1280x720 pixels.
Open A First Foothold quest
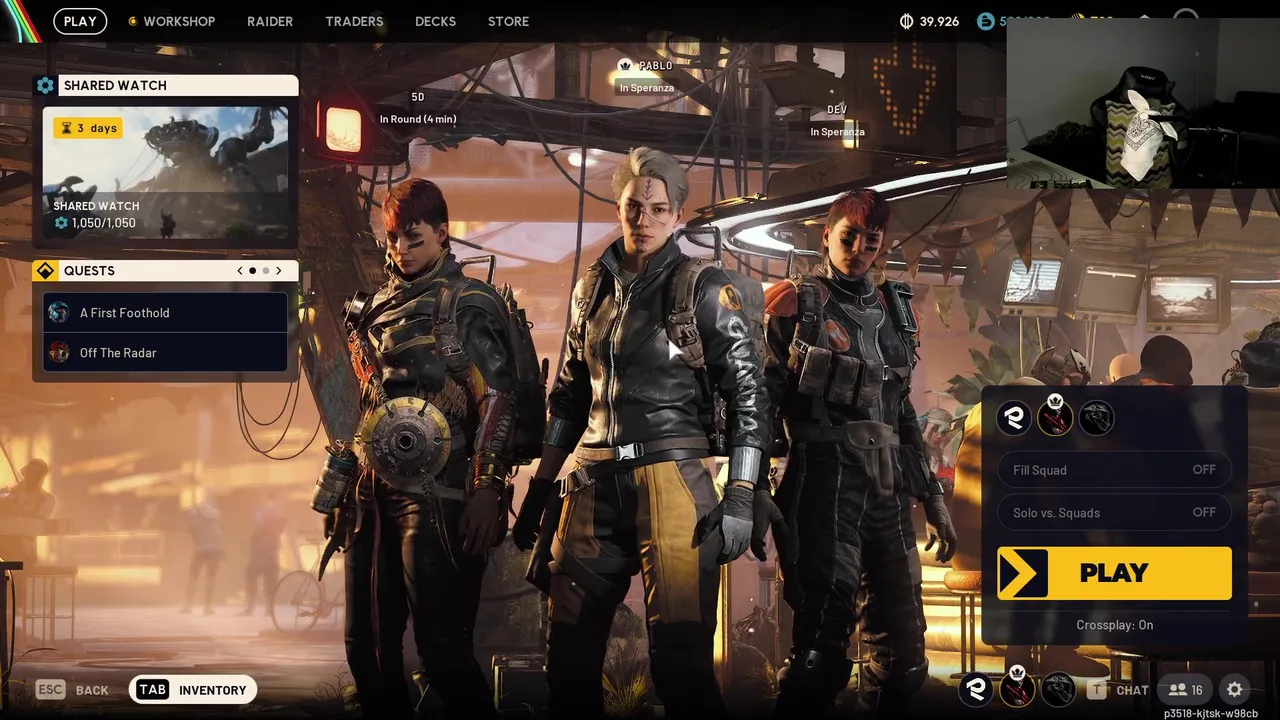166,312
